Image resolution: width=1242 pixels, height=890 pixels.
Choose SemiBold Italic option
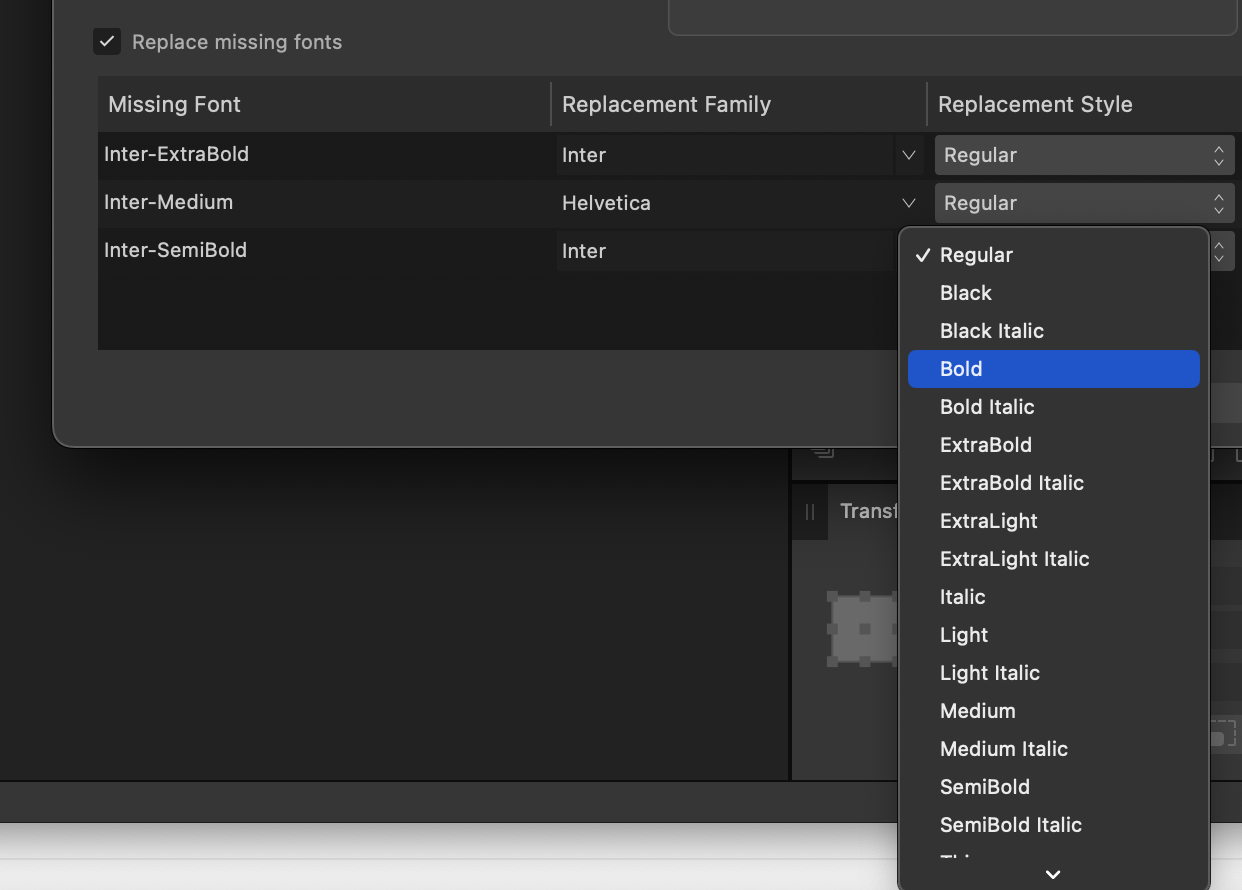1053,825
